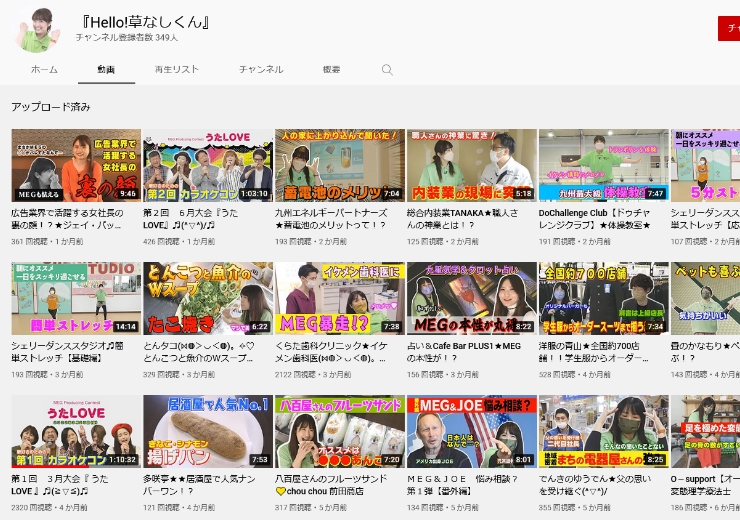Click the 広告業界で活躍する女社長 video title
Screen dimensions: 740x520
pos(74,219)
